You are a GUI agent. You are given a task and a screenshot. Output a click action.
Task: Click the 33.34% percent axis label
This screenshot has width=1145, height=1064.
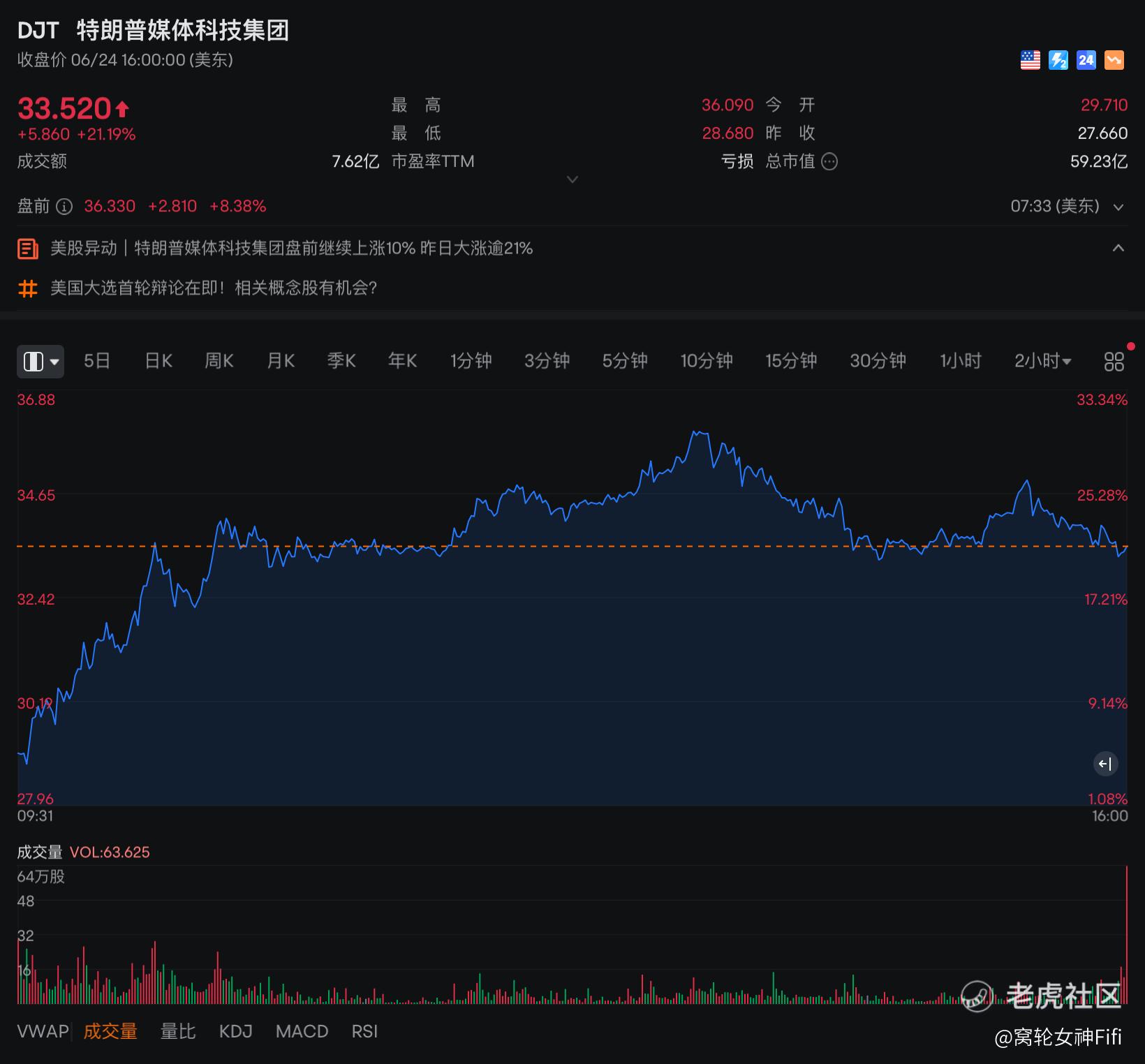(1102, 400)
